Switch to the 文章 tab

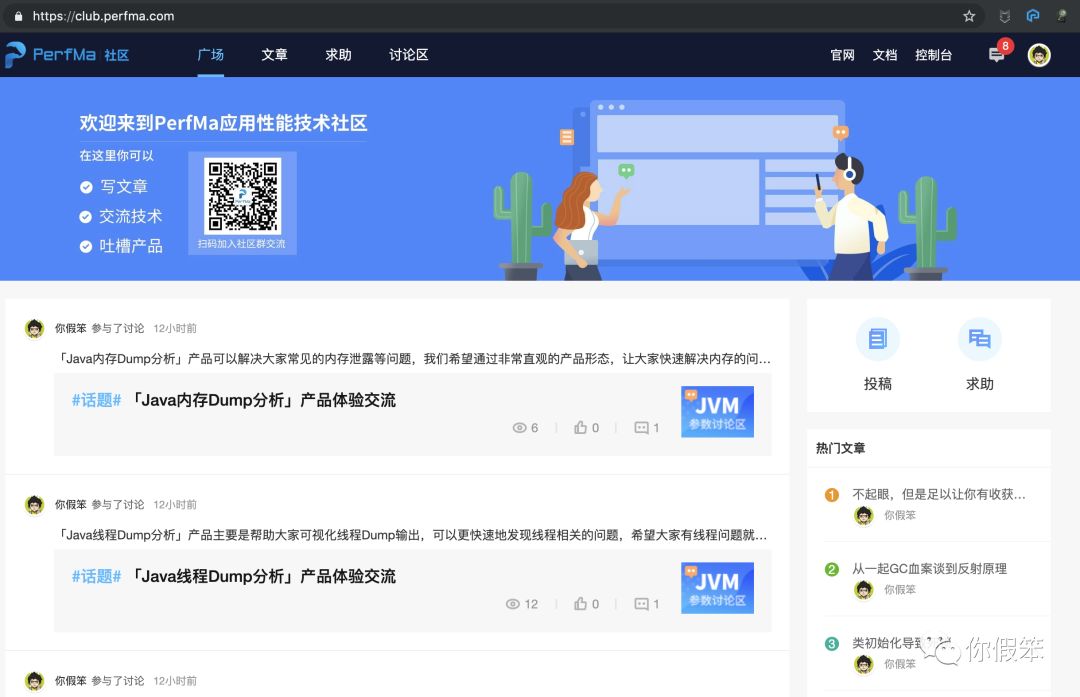tap(274, 55)
